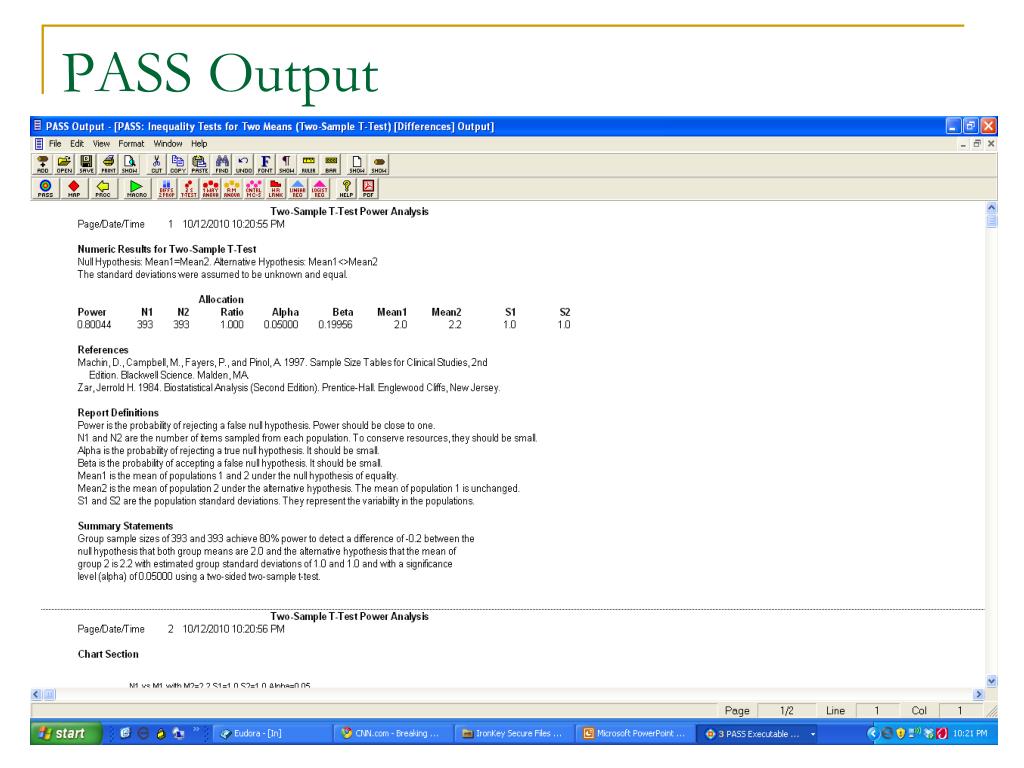Switch to Eudora - [In] taskbar button

[x=269, y=733]
